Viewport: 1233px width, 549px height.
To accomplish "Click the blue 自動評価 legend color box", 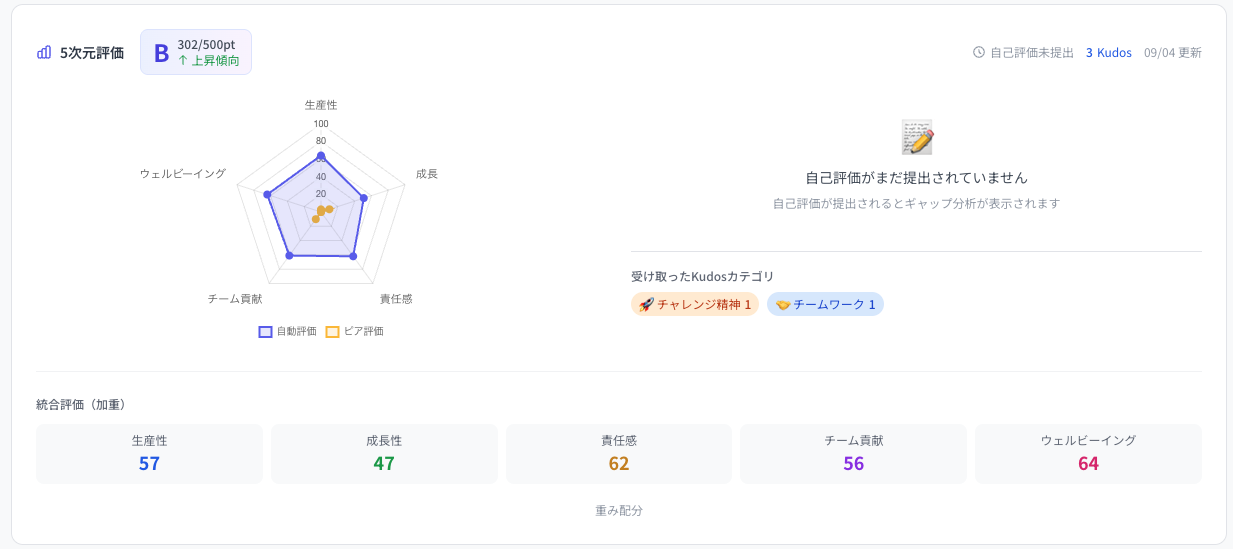I will [x=266, y=331].
